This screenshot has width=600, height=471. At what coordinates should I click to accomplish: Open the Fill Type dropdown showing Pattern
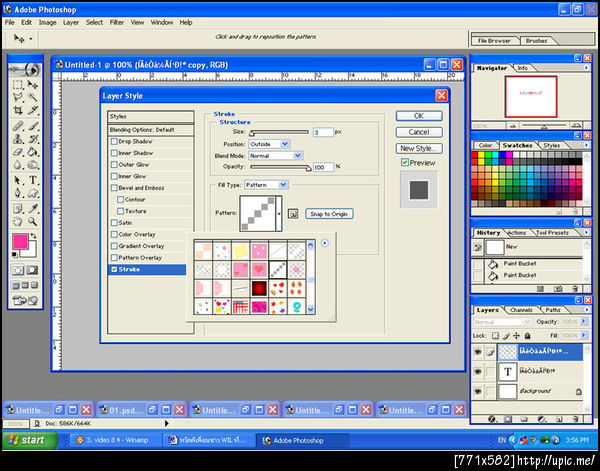click(x=266, y=185)
